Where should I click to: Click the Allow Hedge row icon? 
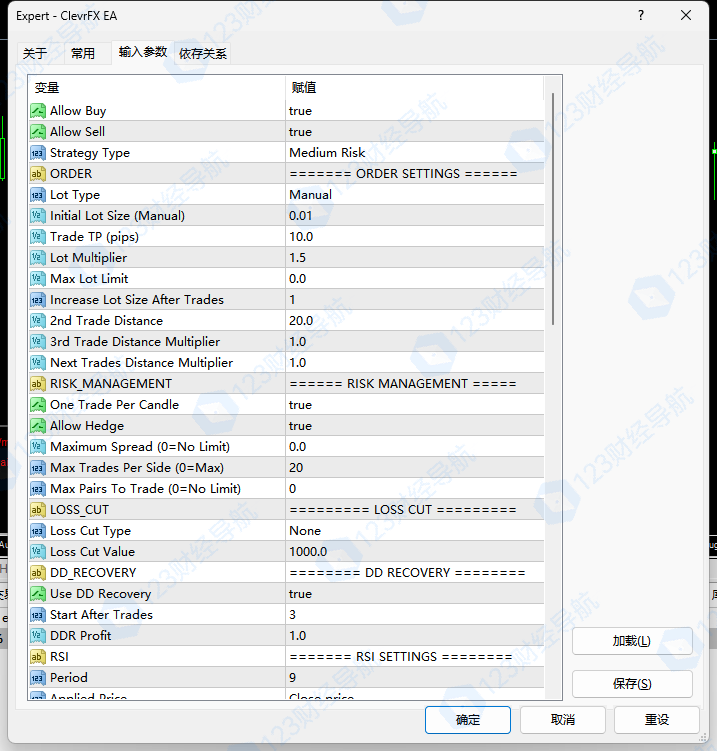38,426
